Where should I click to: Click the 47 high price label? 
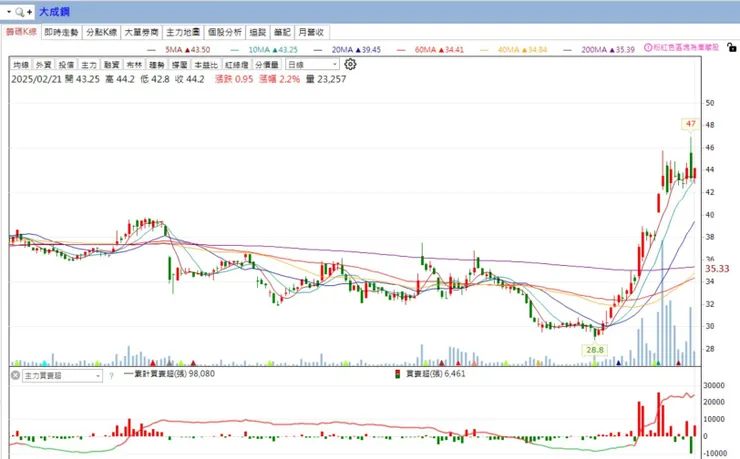pyautogui.click(x=691, y=124)
